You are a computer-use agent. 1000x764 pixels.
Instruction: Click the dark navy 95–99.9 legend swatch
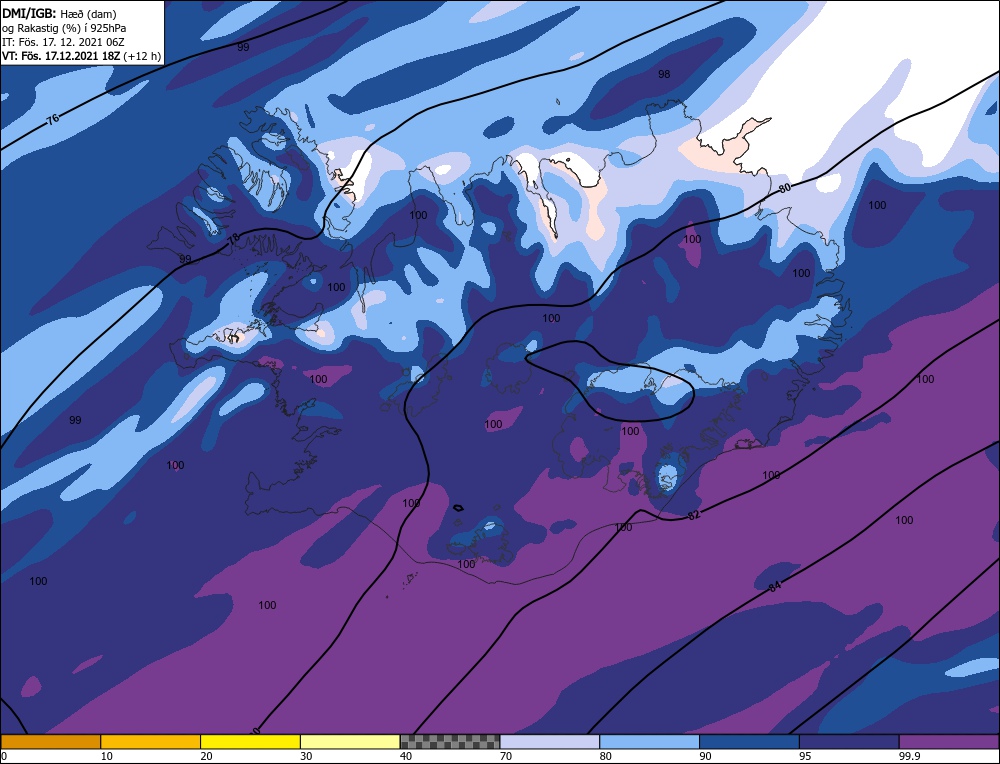849,741
